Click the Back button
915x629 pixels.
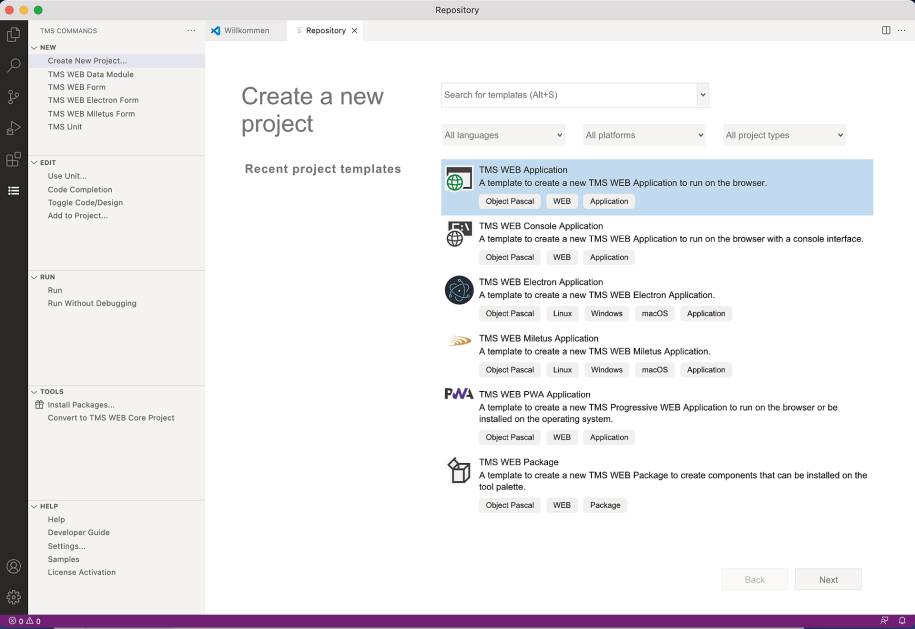[x=755, y=579]
